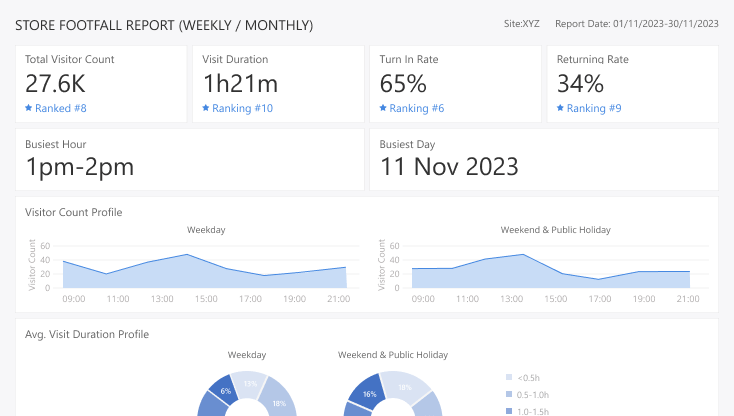Click the 1pm-2pm busiest hour value
The width and height of the screenshot is (734, 416).
click(x=80, y=167)
